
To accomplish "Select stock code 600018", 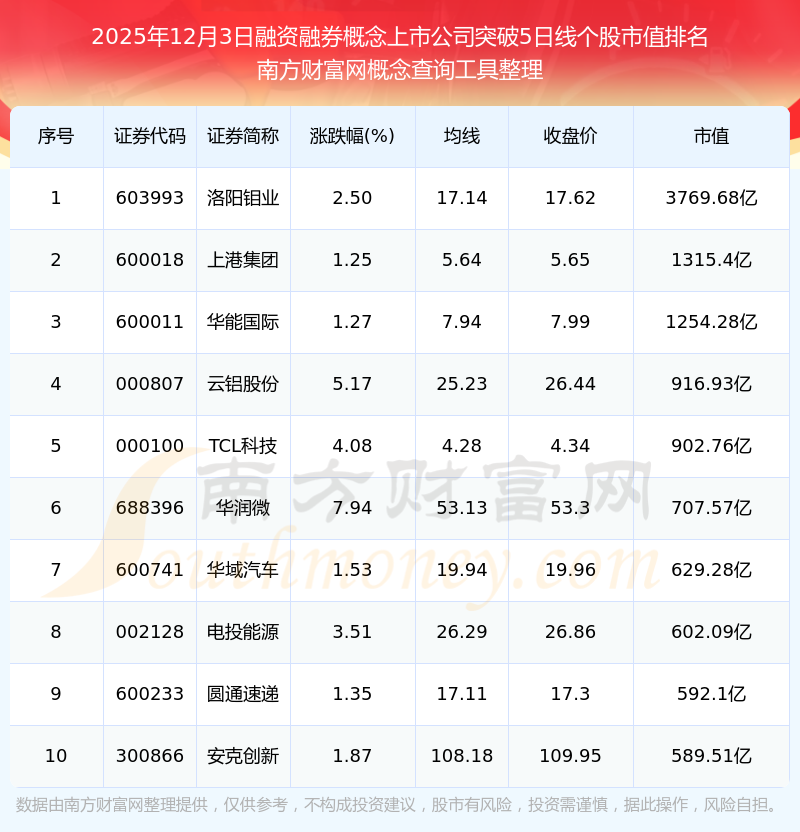I will point(150,260).
